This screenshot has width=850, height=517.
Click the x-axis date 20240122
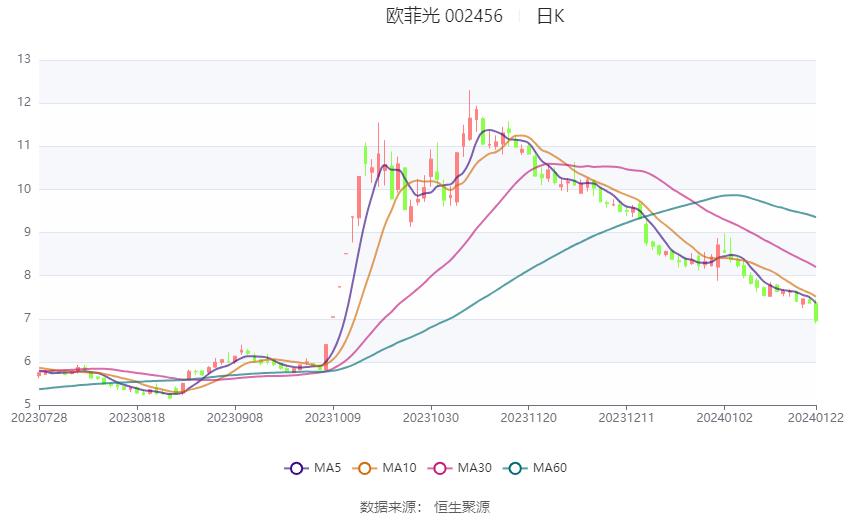(x=816, y=418)
